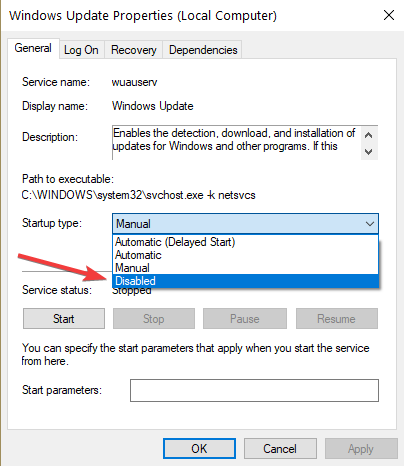404x466 pixels.
Task: Click the greyed-out Pause button
Action: click(x=245, y=319)
